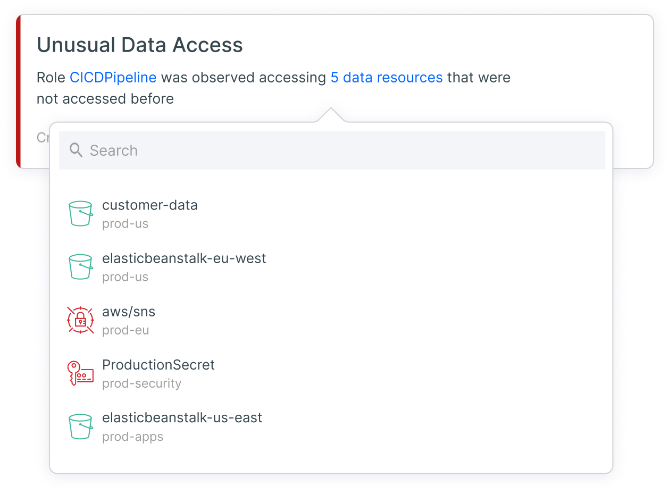Image resolution: width=670 pixels, height=493 pixels.
Task: Click the magnifier icon in the search box
Action: tap(76, 151)
